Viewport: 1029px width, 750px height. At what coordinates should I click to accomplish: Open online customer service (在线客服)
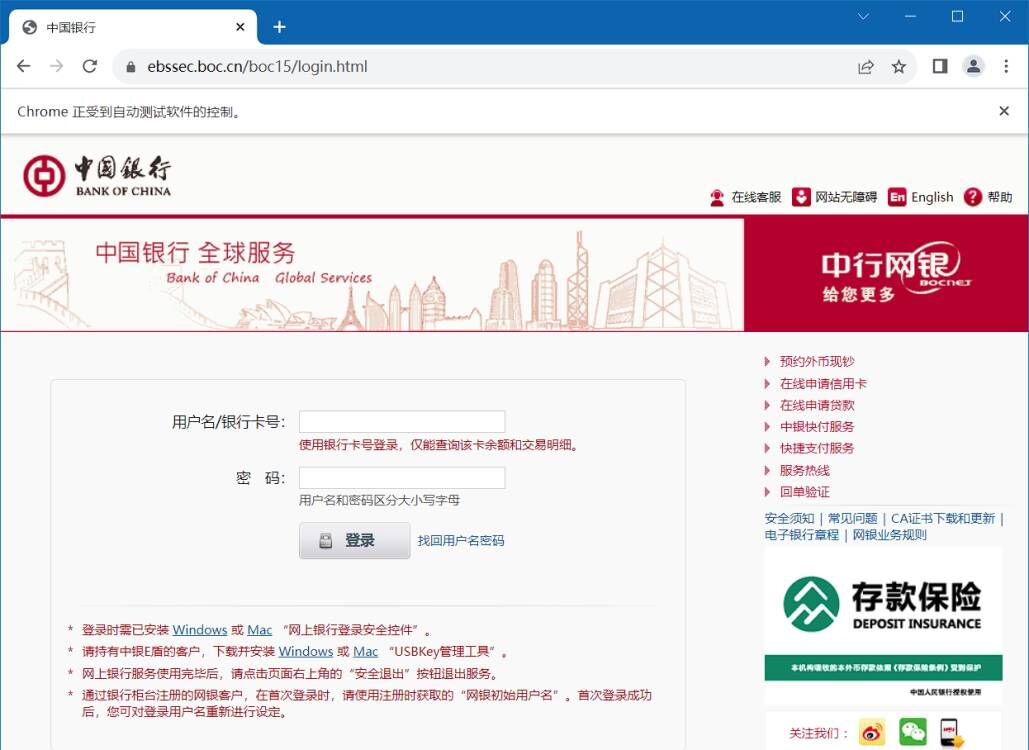coord(745,198)
